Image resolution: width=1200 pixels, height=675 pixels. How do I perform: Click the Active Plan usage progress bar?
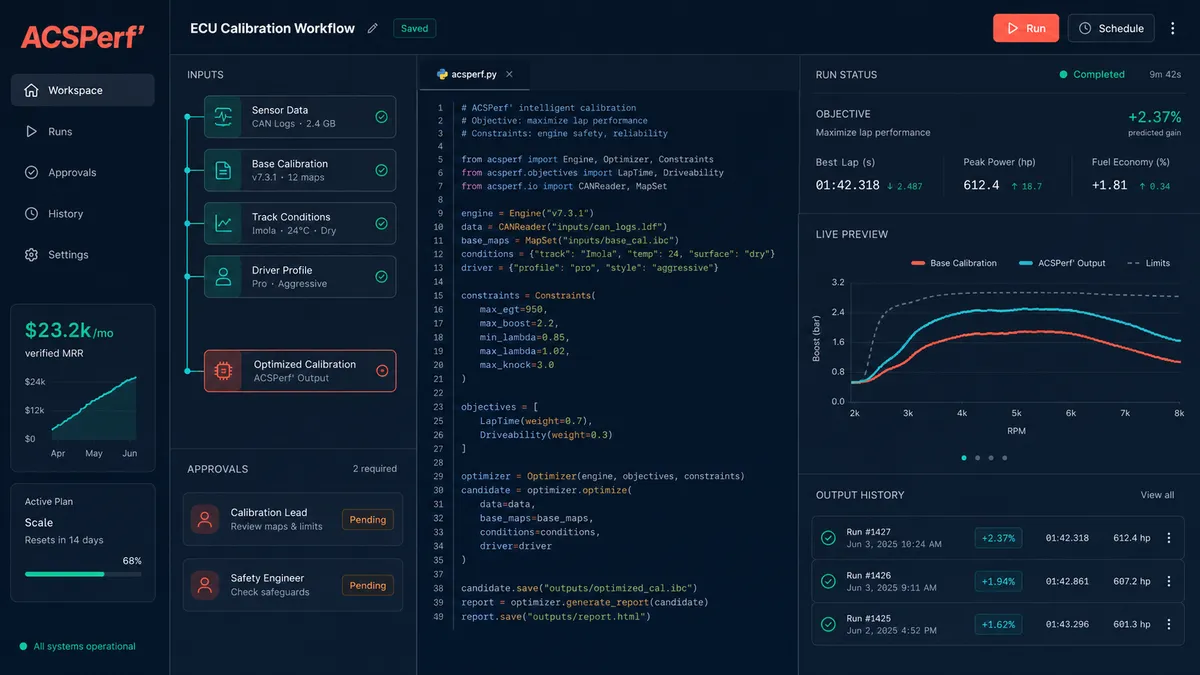click(83, 574)
